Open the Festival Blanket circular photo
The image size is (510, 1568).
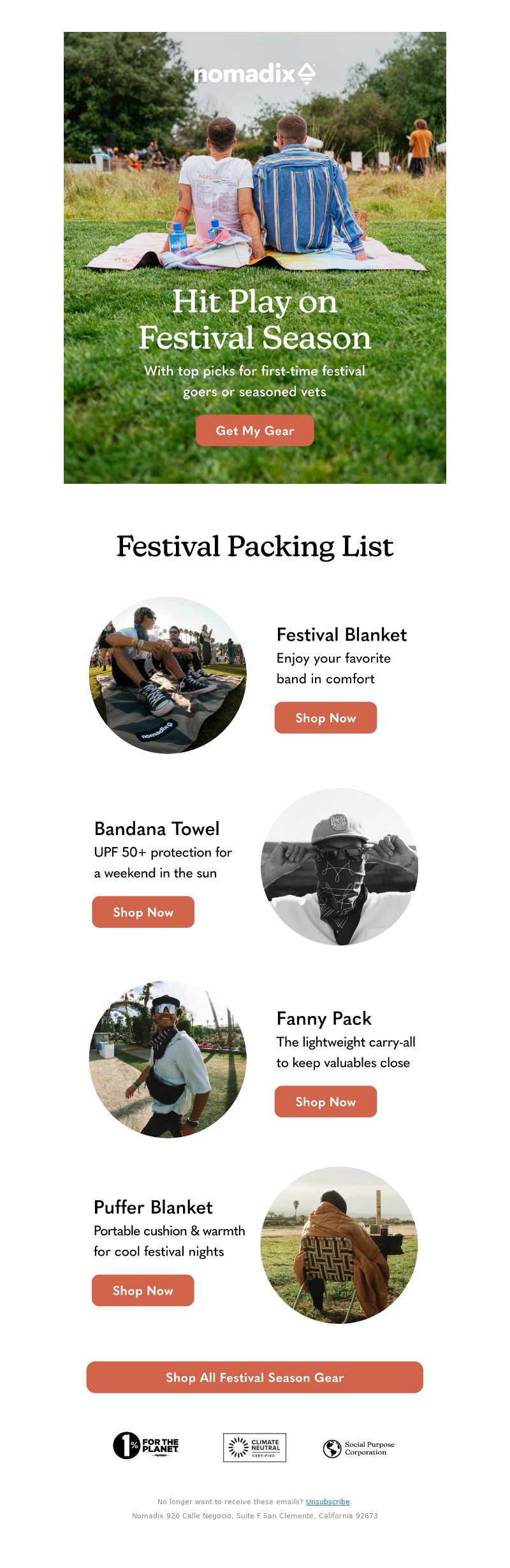[x=168, y=675]
